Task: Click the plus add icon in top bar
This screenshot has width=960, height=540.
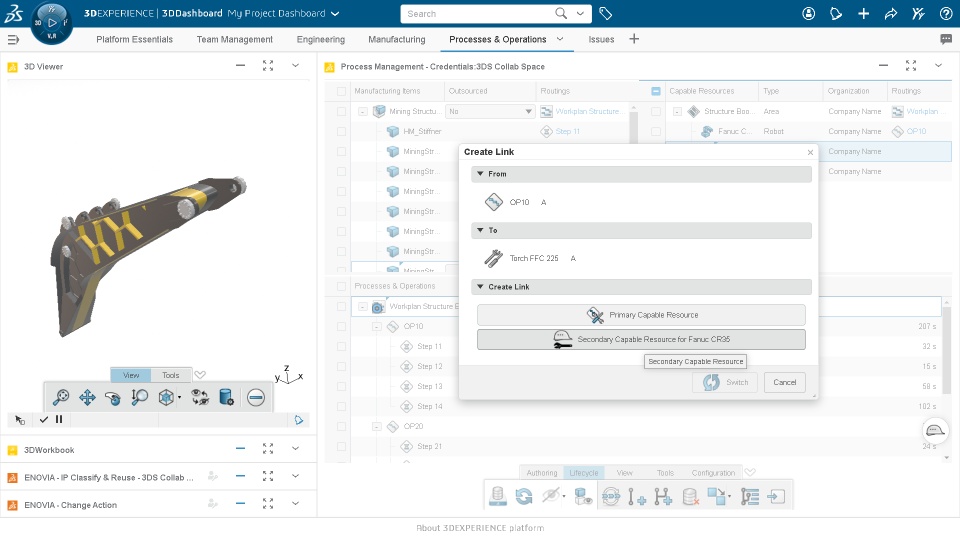Action: 863,13
